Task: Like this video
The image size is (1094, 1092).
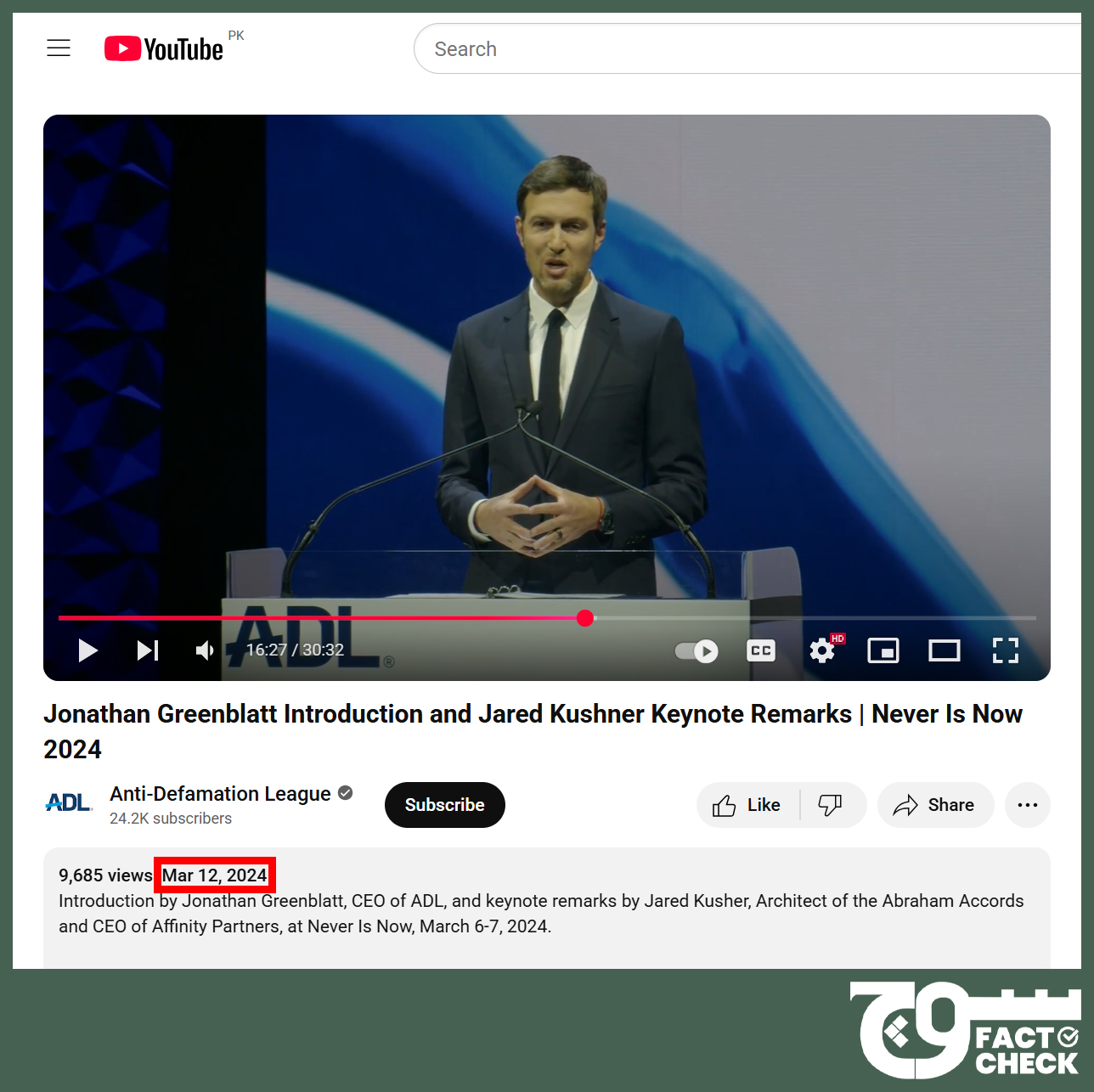Action: pyautogui.click(x=747, y=805)
